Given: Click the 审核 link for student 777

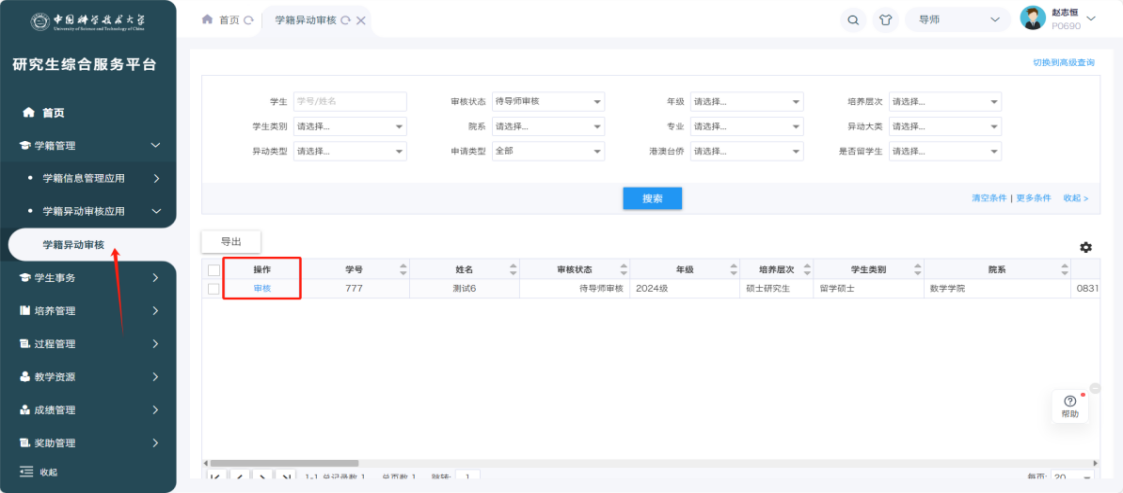Looking at the screenshot, I should coord(262,289).
